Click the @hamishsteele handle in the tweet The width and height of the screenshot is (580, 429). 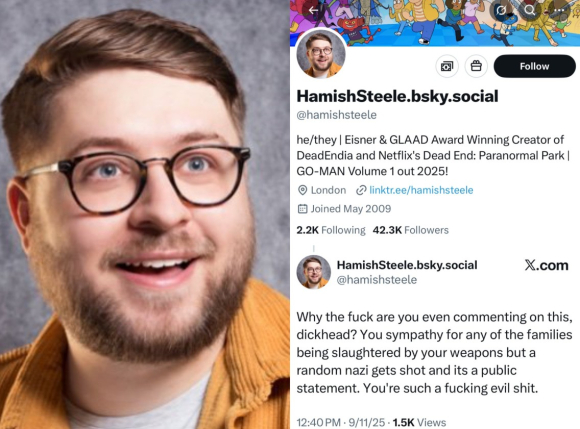(x=377, y=280)
